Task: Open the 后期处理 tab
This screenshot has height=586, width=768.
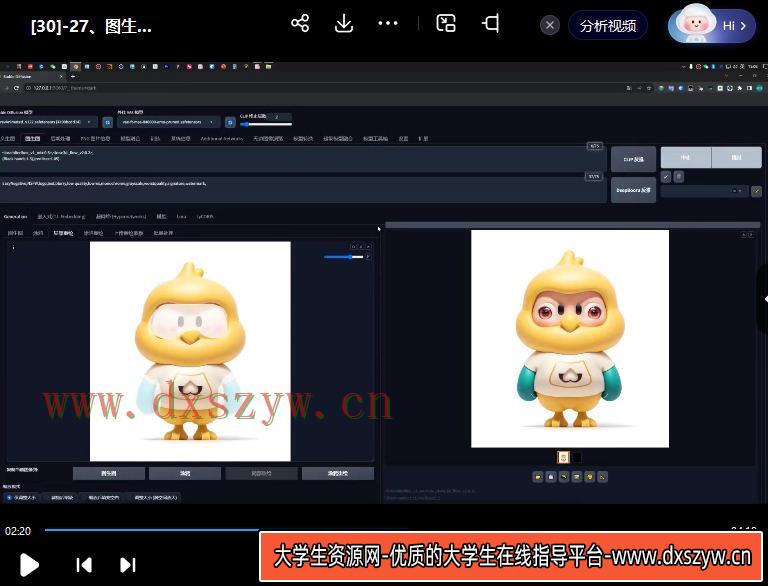Action: (x=60, y=139)
